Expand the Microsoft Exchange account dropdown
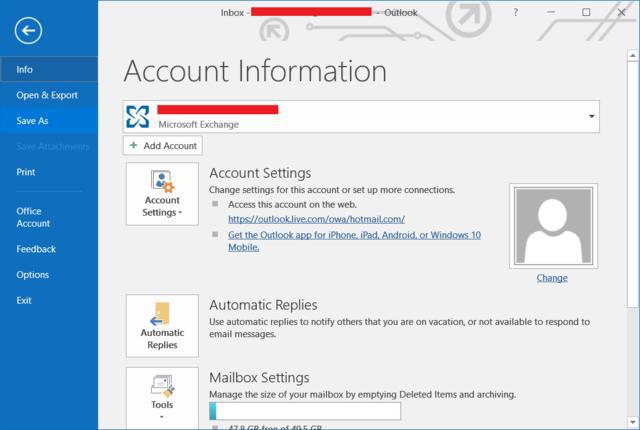The height and width of the screenshot is (430, 640). click(x=591, y=116)
